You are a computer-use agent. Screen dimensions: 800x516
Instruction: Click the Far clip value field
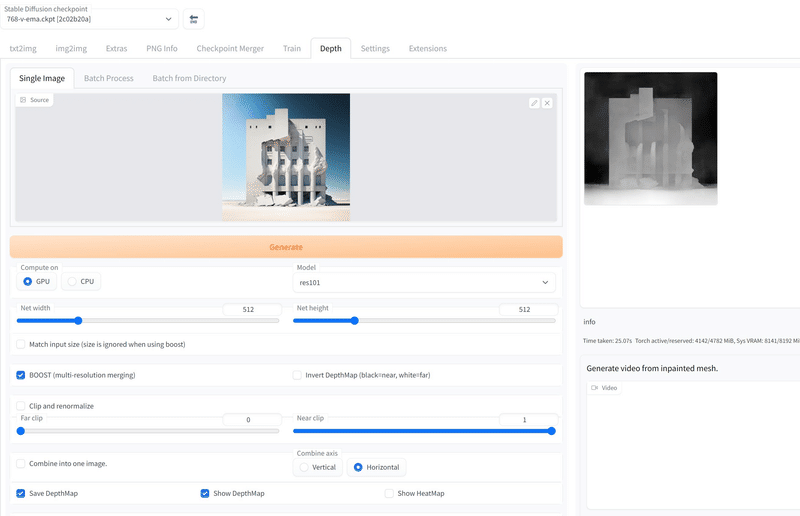point(252,420)
